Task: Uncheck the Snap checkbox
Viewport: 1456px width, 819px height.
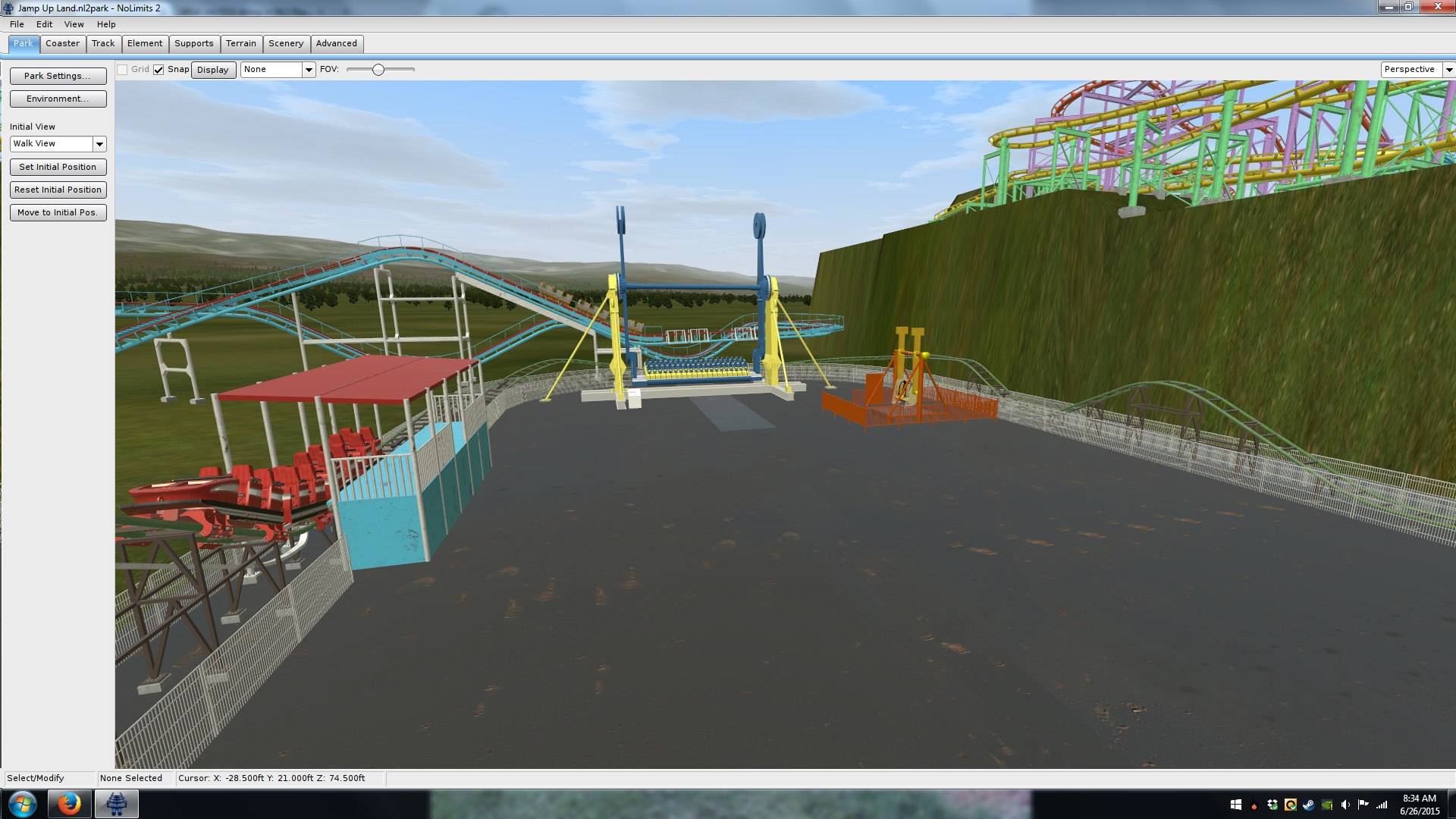Action: [x=158, y=70]
